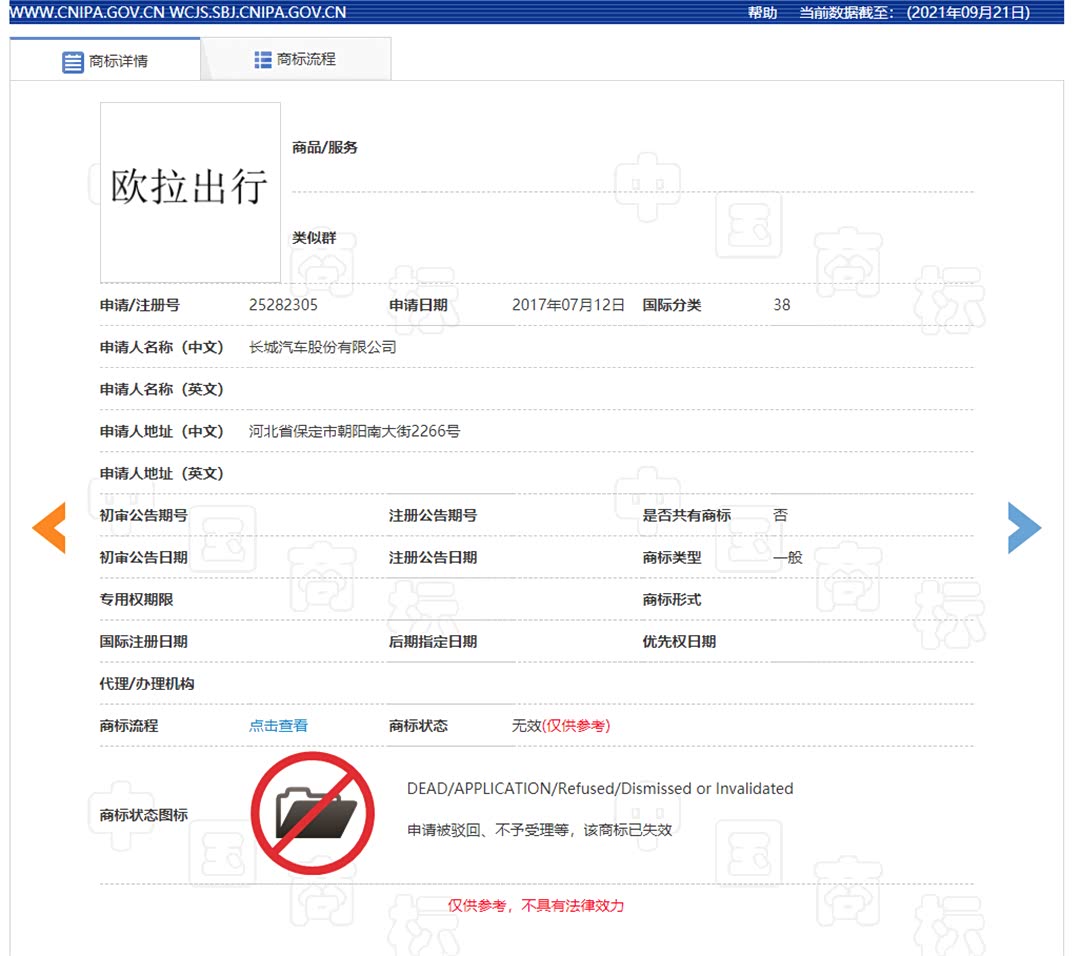Open the 点击查看 trademark process link

click(x=278, y=725)
